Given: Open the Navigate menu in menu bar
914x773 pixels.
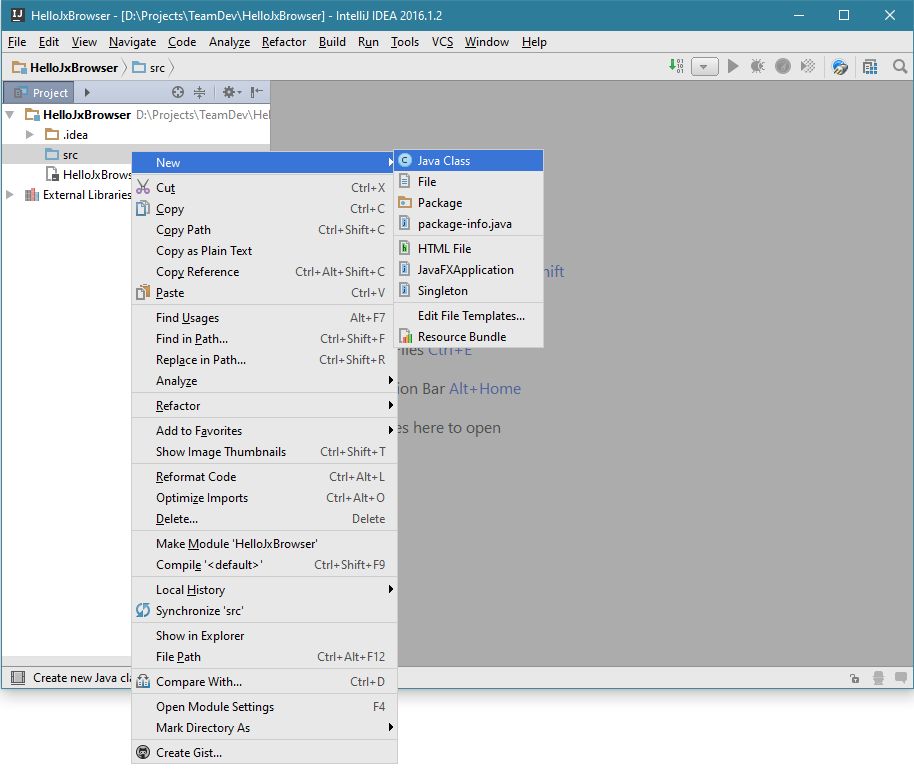Looking at the screenshot, I should click(x=132, y=42).
